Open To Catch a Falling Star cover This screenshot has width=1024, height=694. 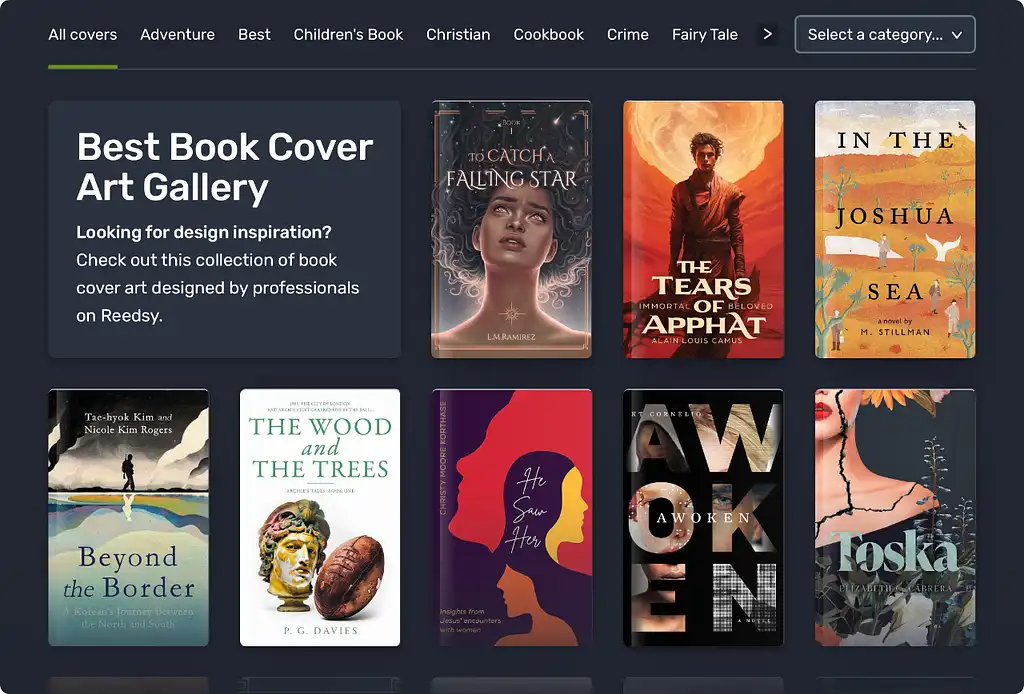[511, 229]
